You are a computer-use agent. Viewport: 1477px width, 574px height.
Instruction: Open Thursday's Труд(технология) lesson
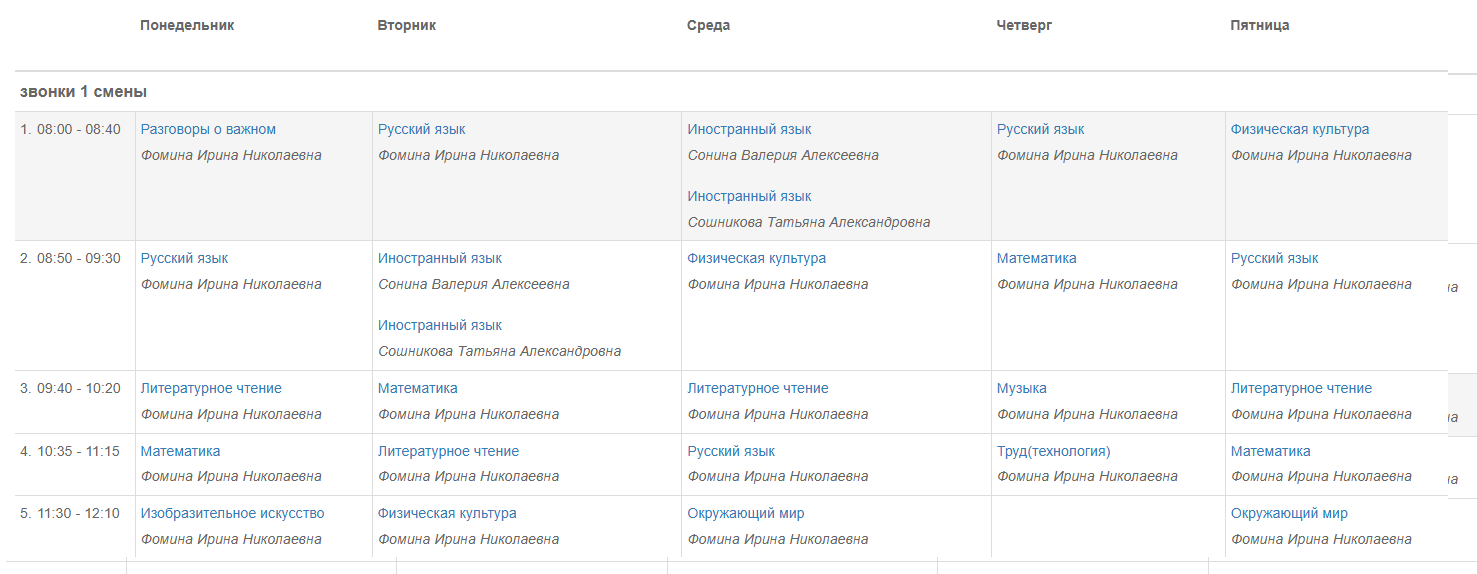pyautogui.click(x=1054, y=451)
